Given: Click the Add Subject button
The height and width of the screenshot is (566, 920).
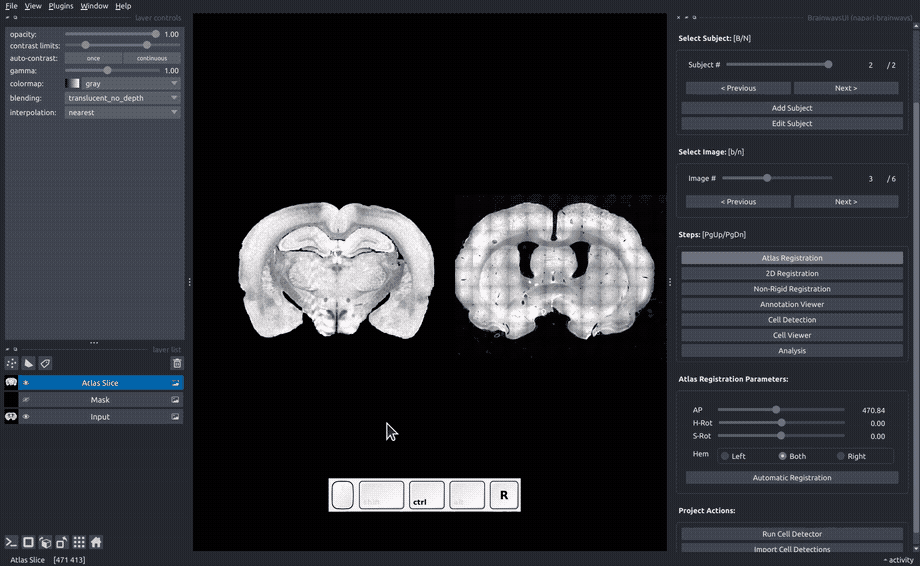Looking at the screenshot, I should (x=792, y=108).
